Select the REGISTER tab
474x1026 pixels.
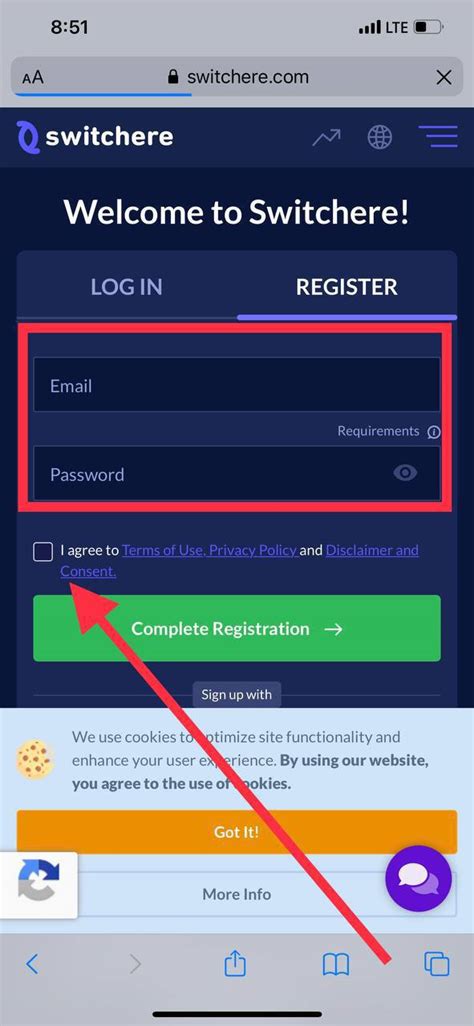click(x=346, y=287)
